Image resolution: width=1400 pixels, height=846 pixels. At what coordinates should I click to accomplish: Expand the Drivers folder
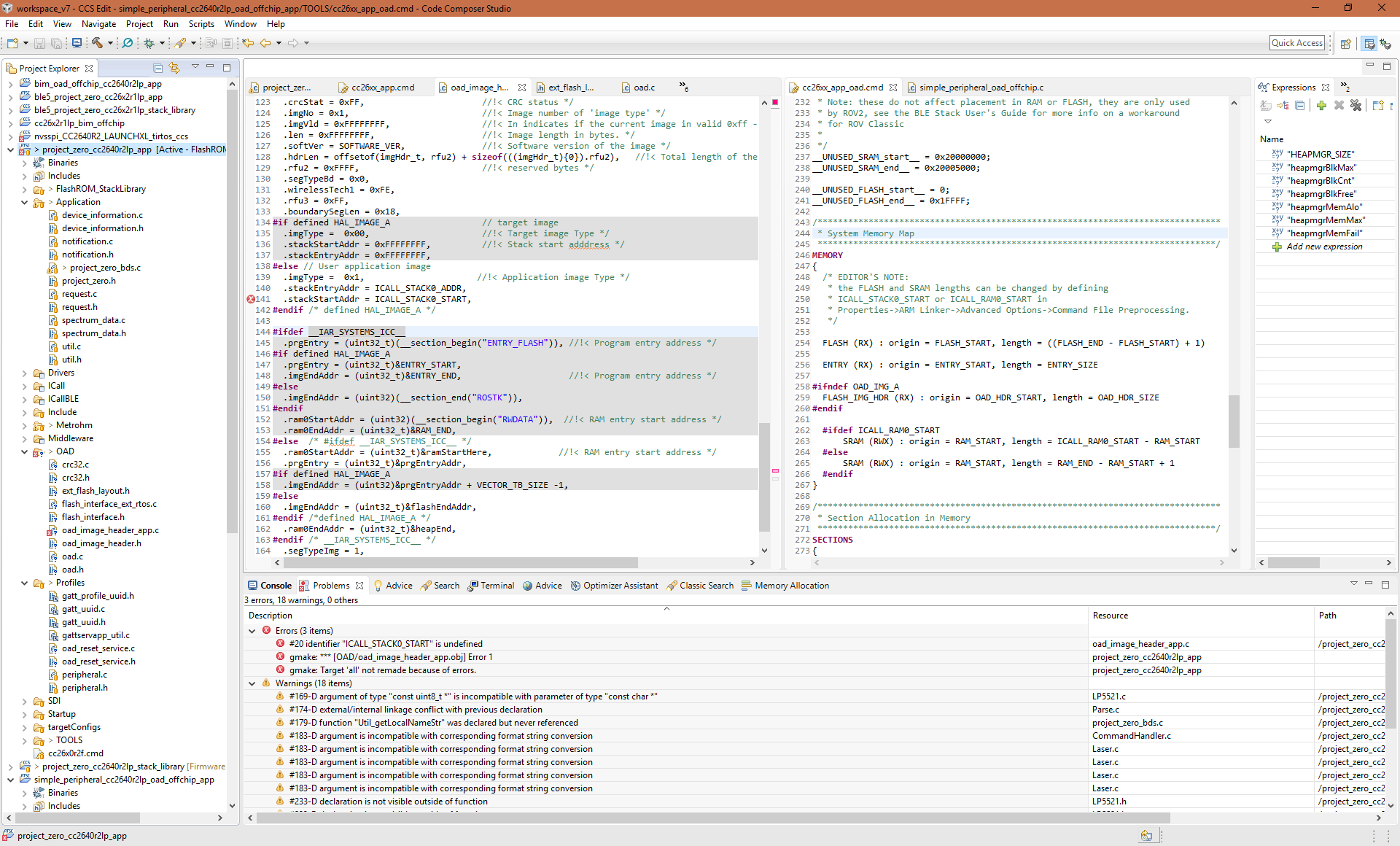(x=24, y=373)
